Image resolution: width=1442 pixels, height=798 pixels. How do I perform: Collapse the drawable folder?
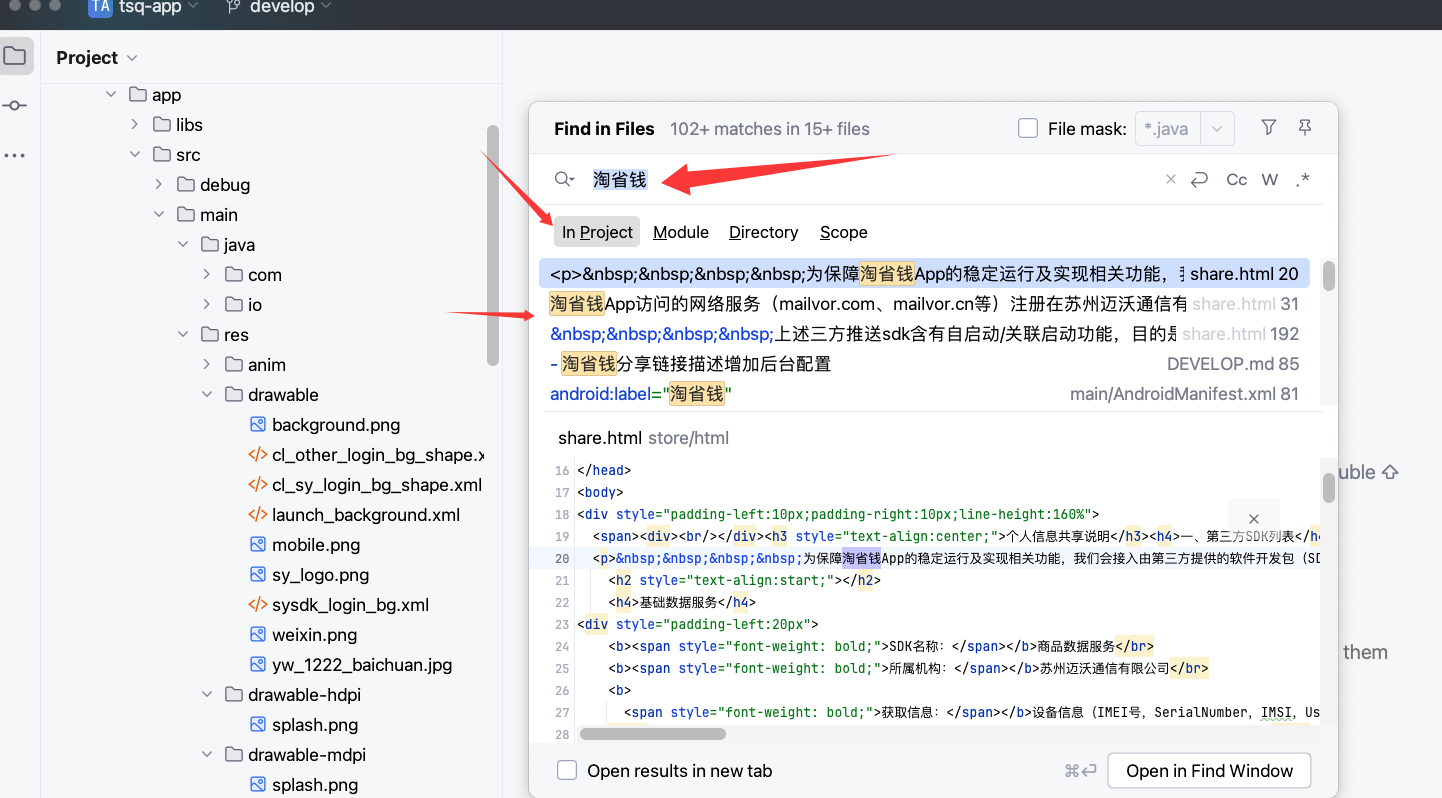(207, 395)
